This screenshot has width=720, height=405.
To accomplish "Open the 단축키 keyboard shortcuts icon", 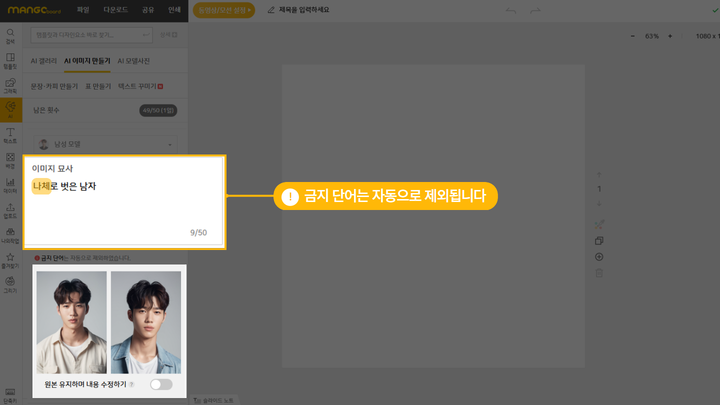I will [x=10, y=395].
